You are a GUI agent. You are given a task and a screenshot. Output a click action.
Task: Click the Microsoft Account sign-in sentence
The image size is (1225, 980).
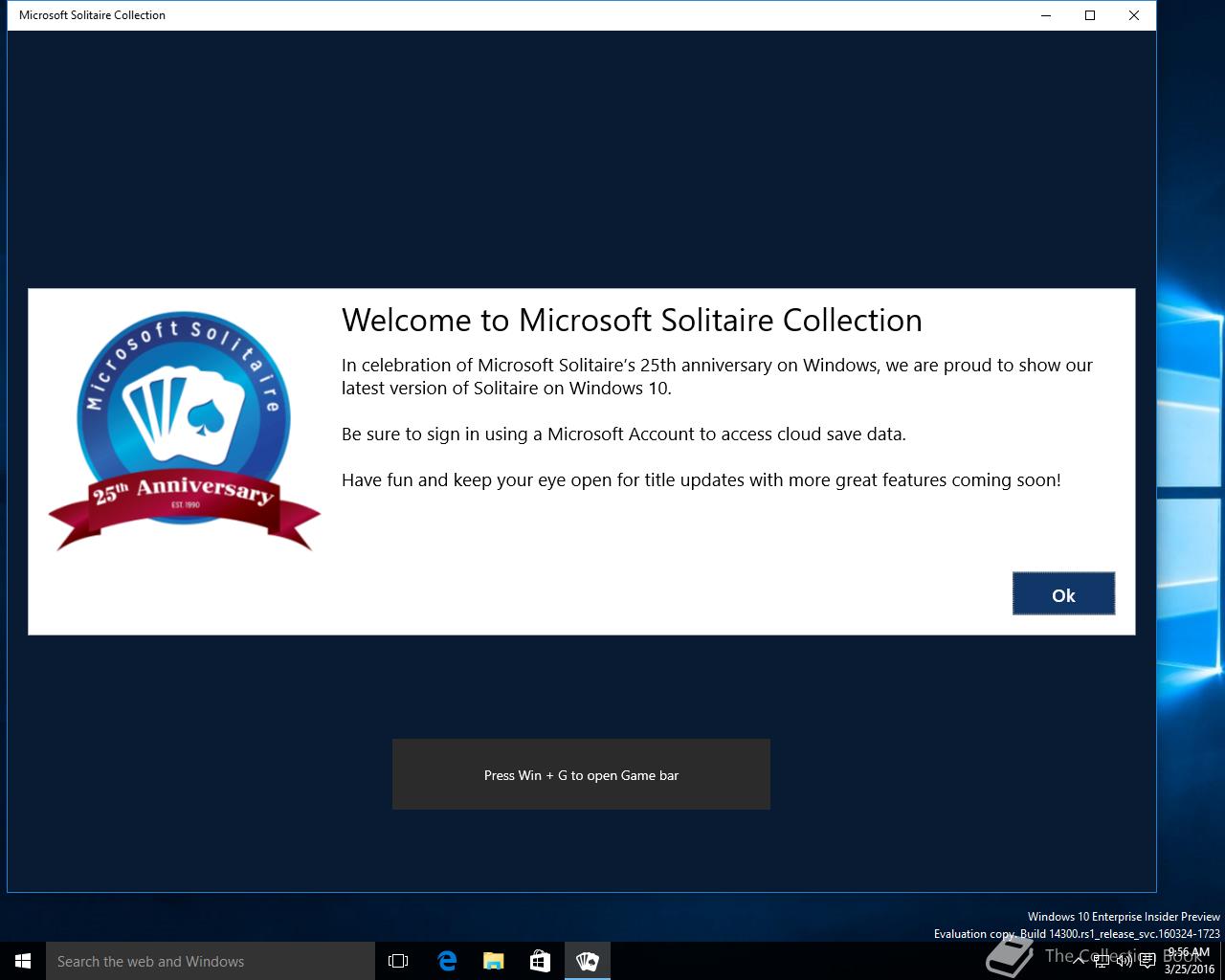(624, 434)
